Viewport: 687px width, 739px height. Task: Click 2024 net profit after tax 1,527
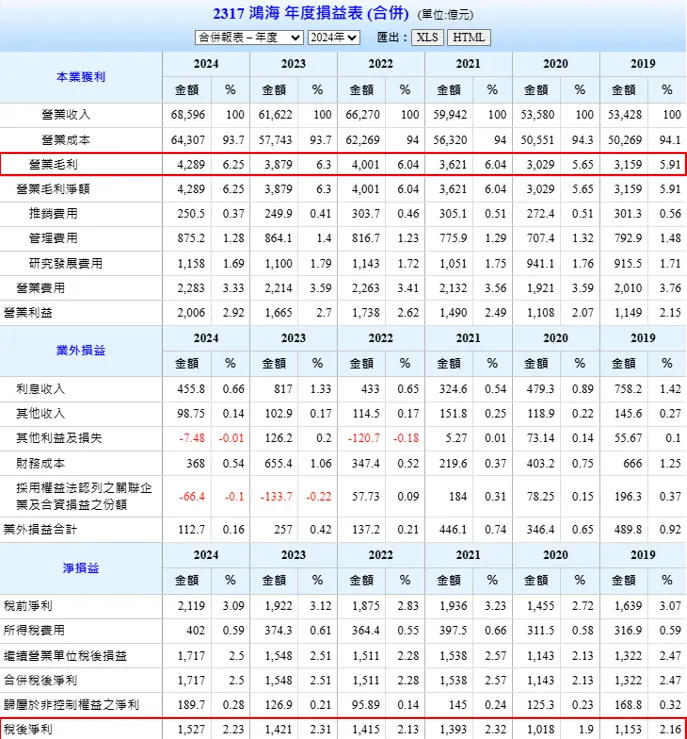pyautogui.click(x=191, y=729)
